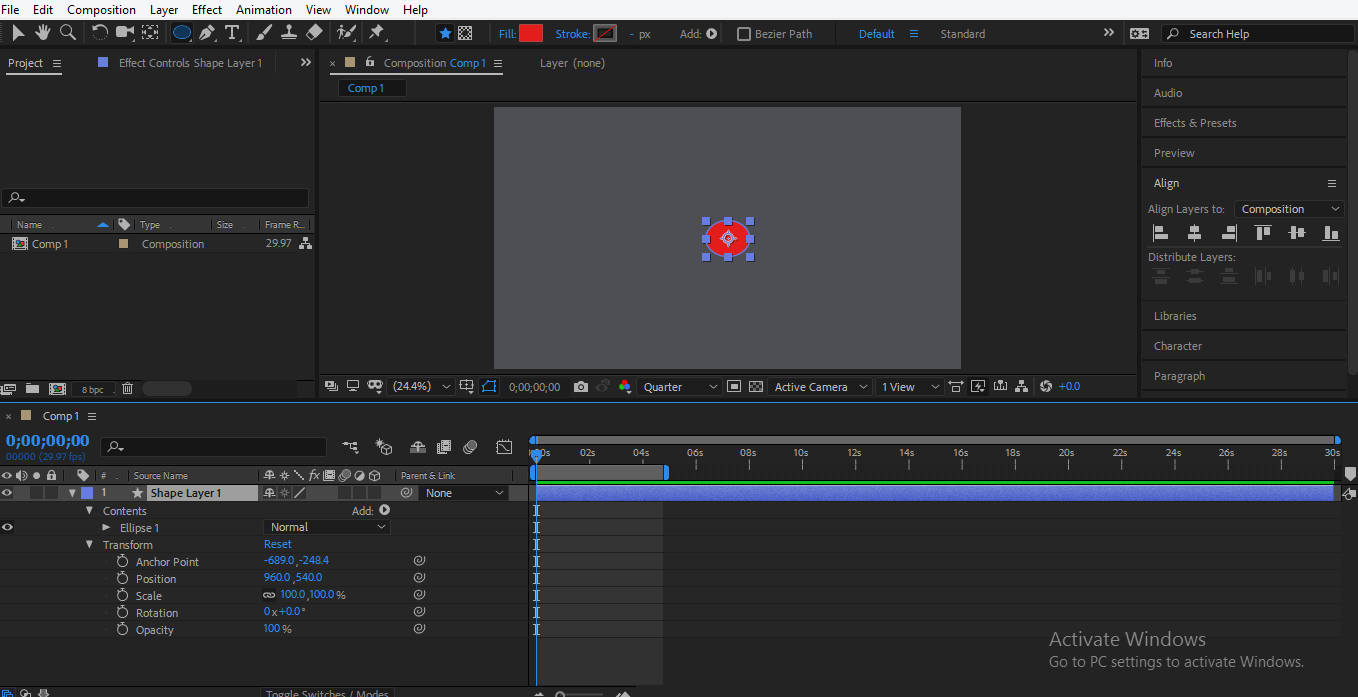Take a snapshot with camera icon
The image size is (1358, 697).
[581, 387]
